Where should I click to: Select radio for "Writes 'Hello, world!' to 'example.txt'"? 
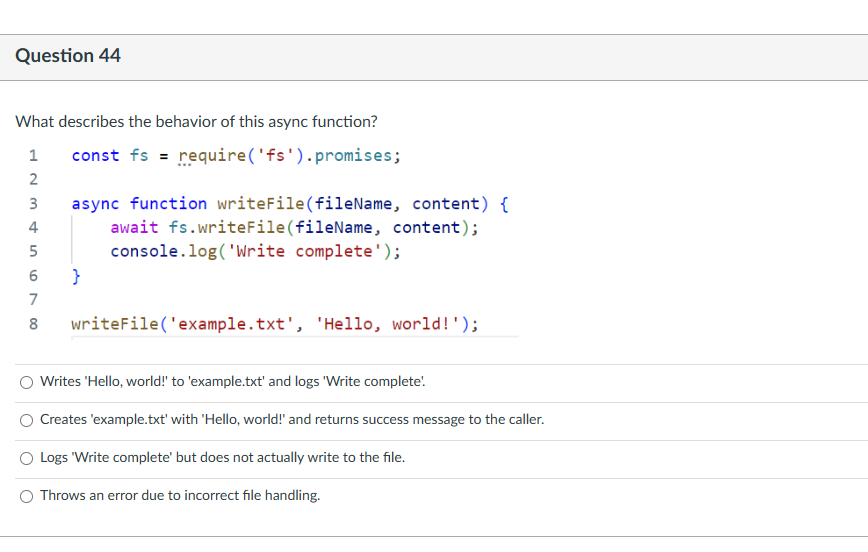click(26, 383)
